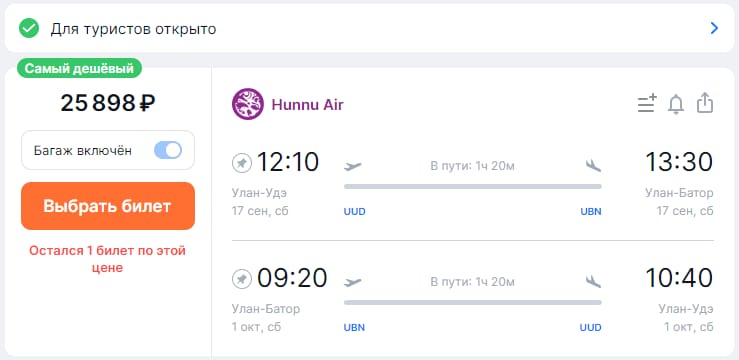Subscribe via the price alert bell icon
This screenshot has height=360, width=739.
click(676, 104)
